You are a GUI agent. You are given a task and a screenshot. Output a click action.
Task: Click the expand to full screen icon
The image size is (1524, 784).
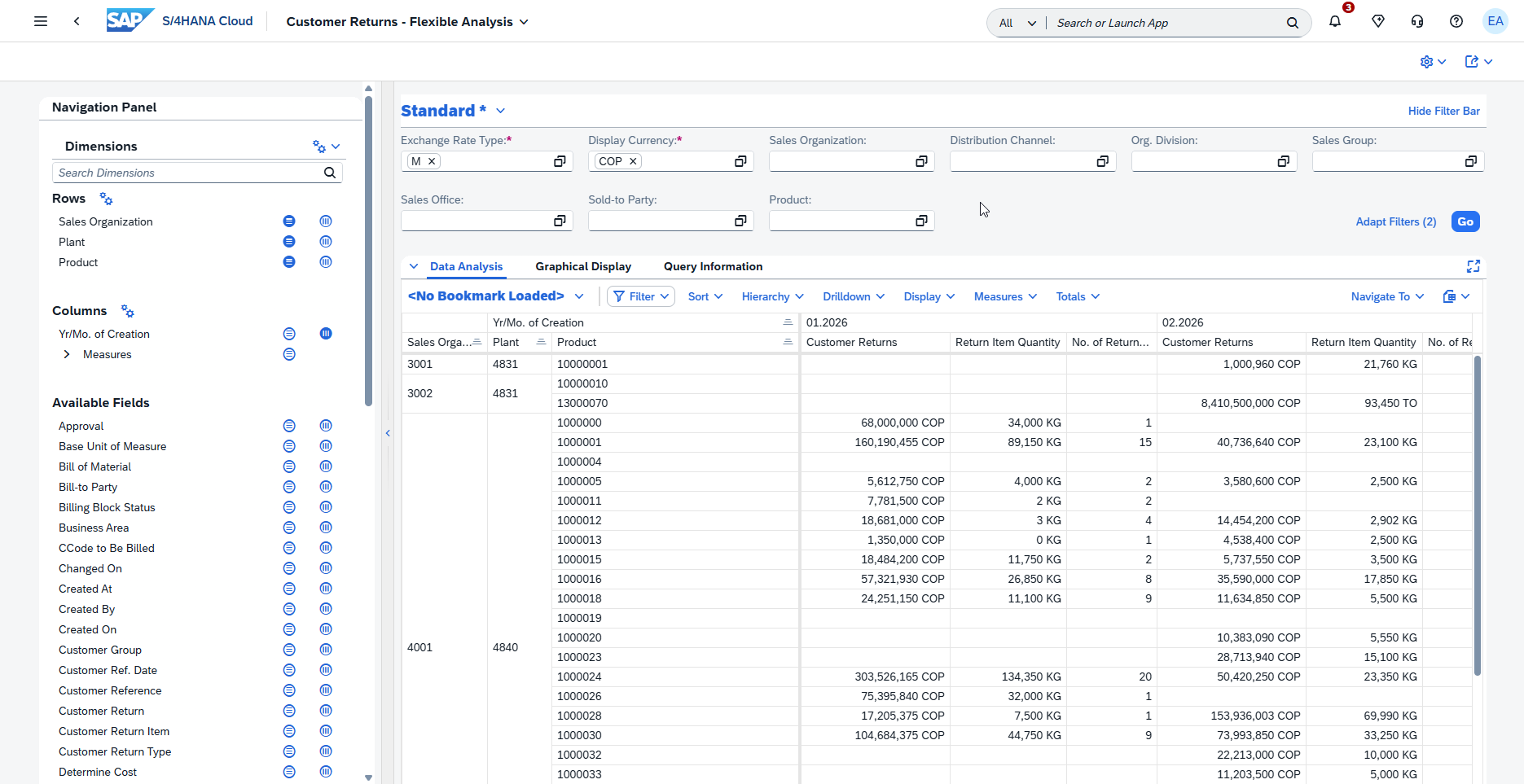[x=1473, y=266]
